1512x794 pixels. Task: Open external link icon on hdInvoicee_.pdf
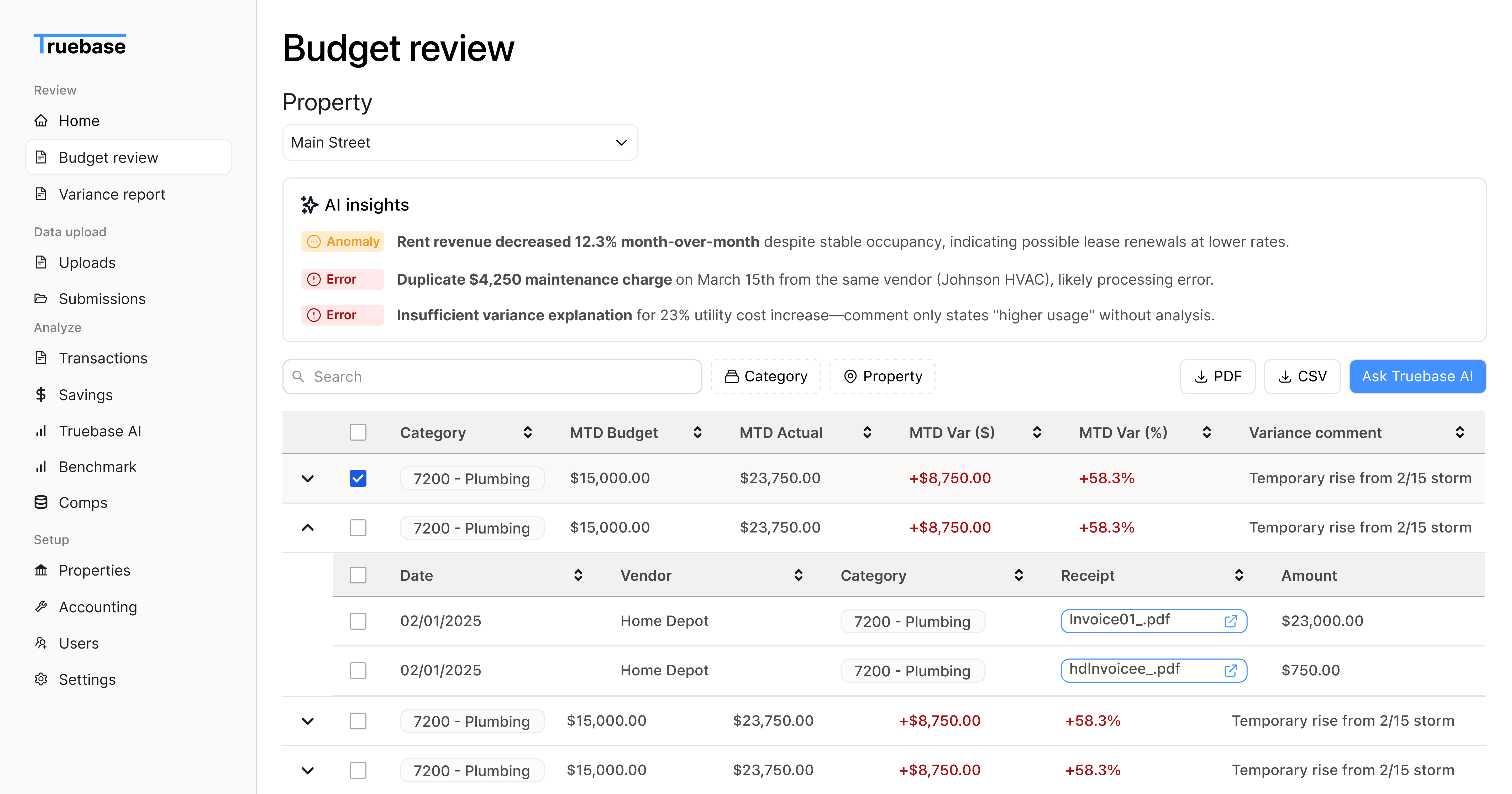(1230, 670)
